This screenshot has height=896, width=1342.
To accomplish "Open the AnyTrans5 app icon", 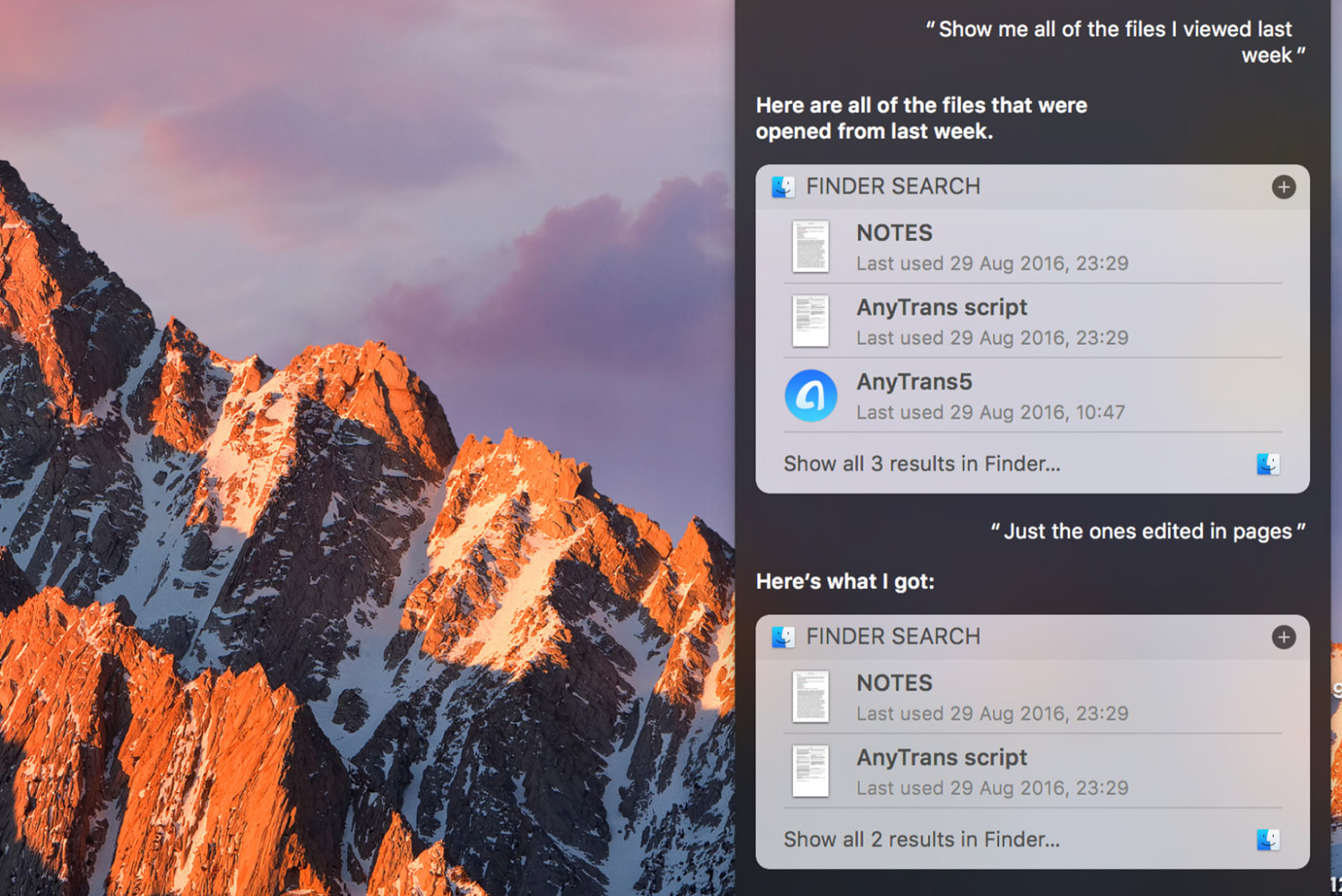I will pyautogui.click(x=810, y=396).
